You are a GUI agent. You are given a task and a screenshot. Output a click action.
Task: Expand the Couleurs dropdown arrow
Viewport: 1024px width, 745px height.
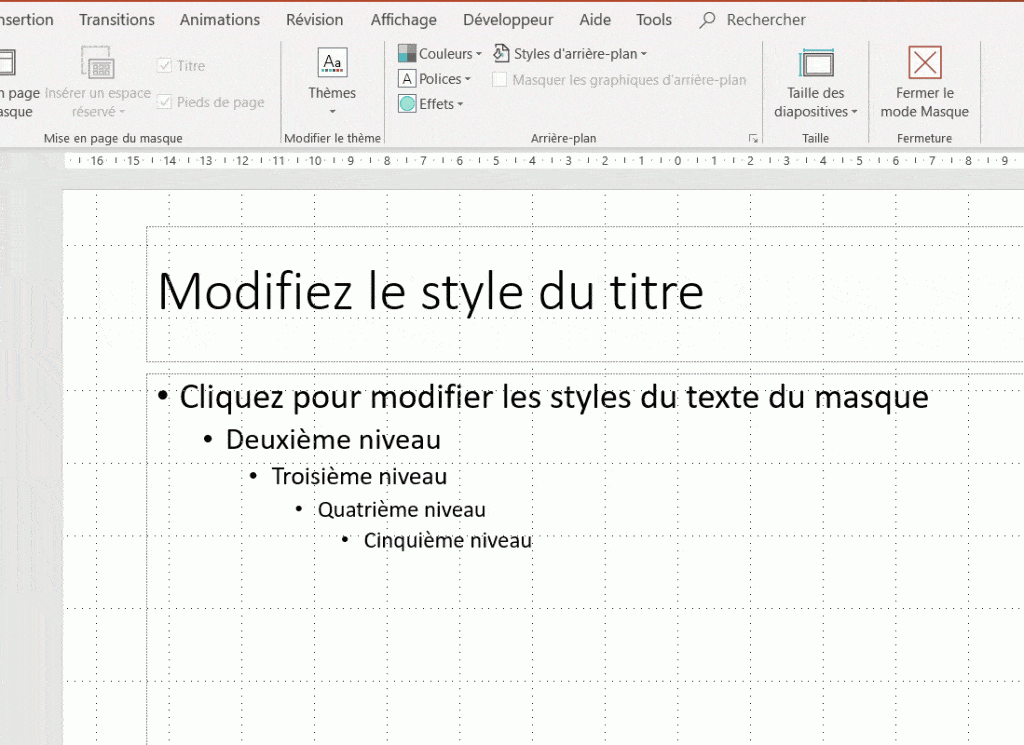(x=480, y=52)
